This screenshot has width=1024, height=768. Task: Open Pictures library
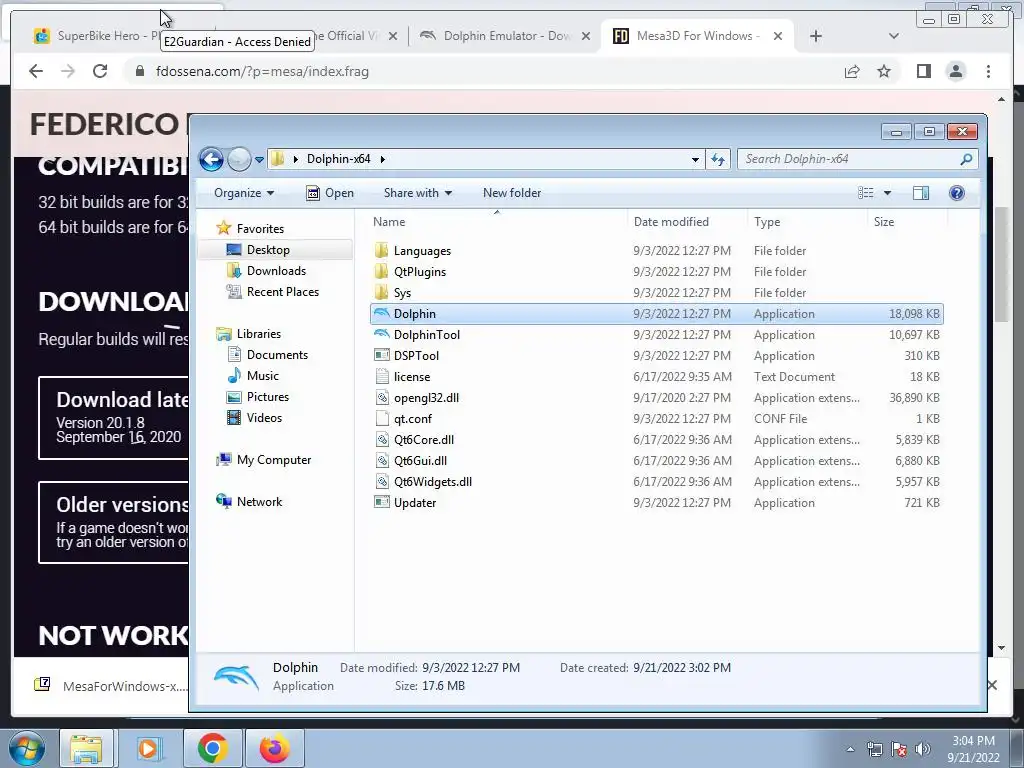pyautogui.click(x=267, y=396)
